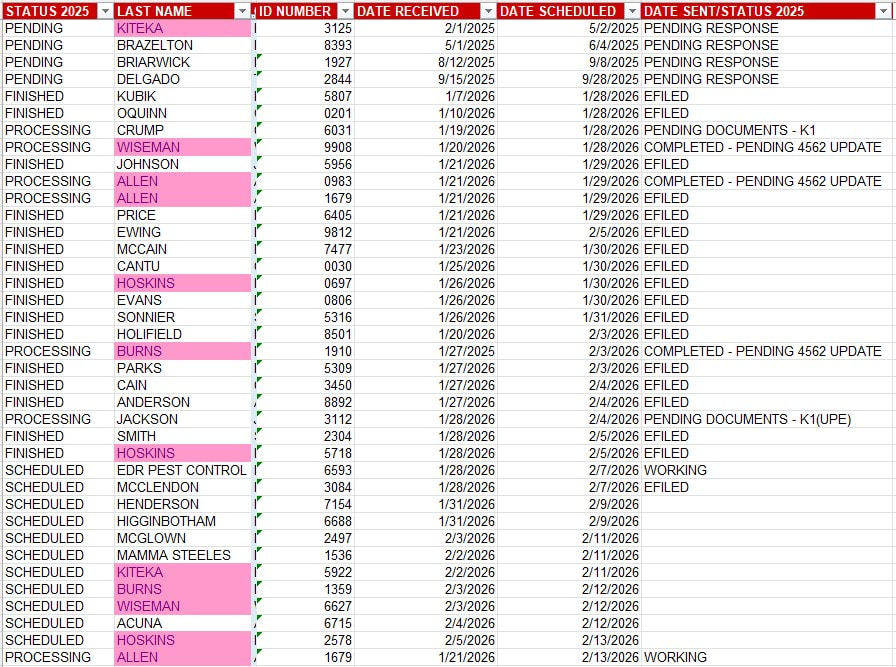896x667 pixels.
Task: Click the HOLIFIELD last name cell
Action: tap(149, 334)
